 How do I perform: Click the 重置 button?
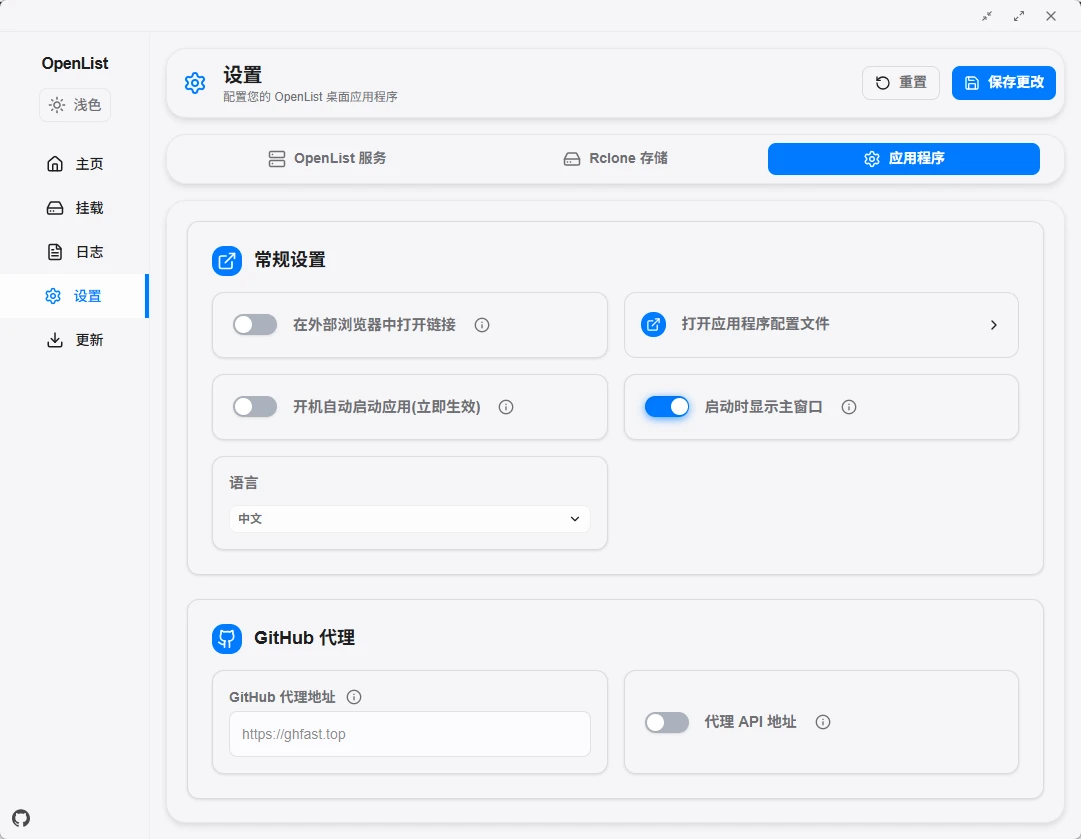point(900,83)
